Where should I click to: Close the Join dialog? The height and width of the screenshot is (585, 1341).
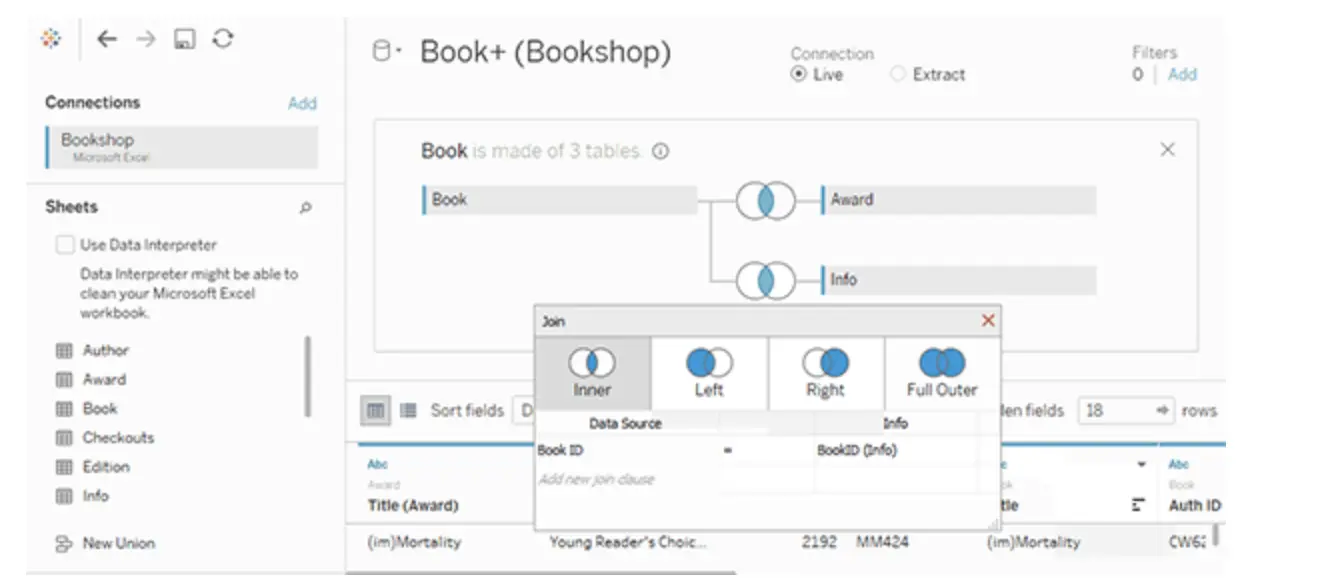[x=988, y=321]
